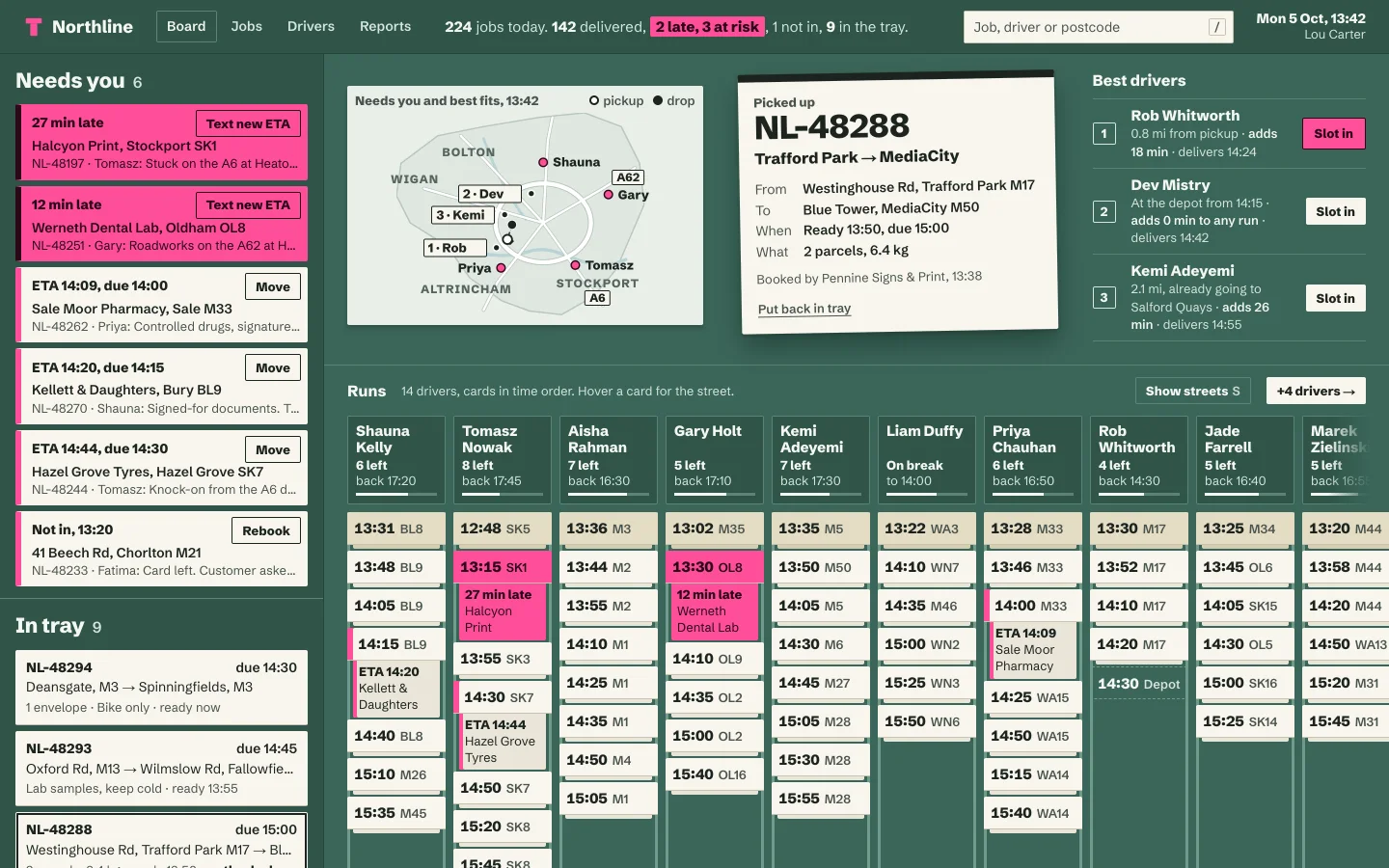Slot in Kemi Adeyemi

coord(1335,298)
